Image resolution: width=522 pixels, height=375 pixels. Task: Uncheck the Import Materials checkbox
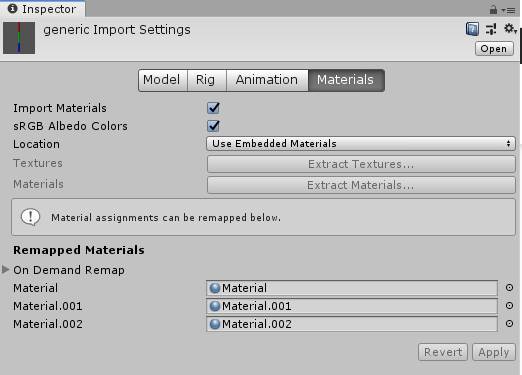tap(213, 108)
